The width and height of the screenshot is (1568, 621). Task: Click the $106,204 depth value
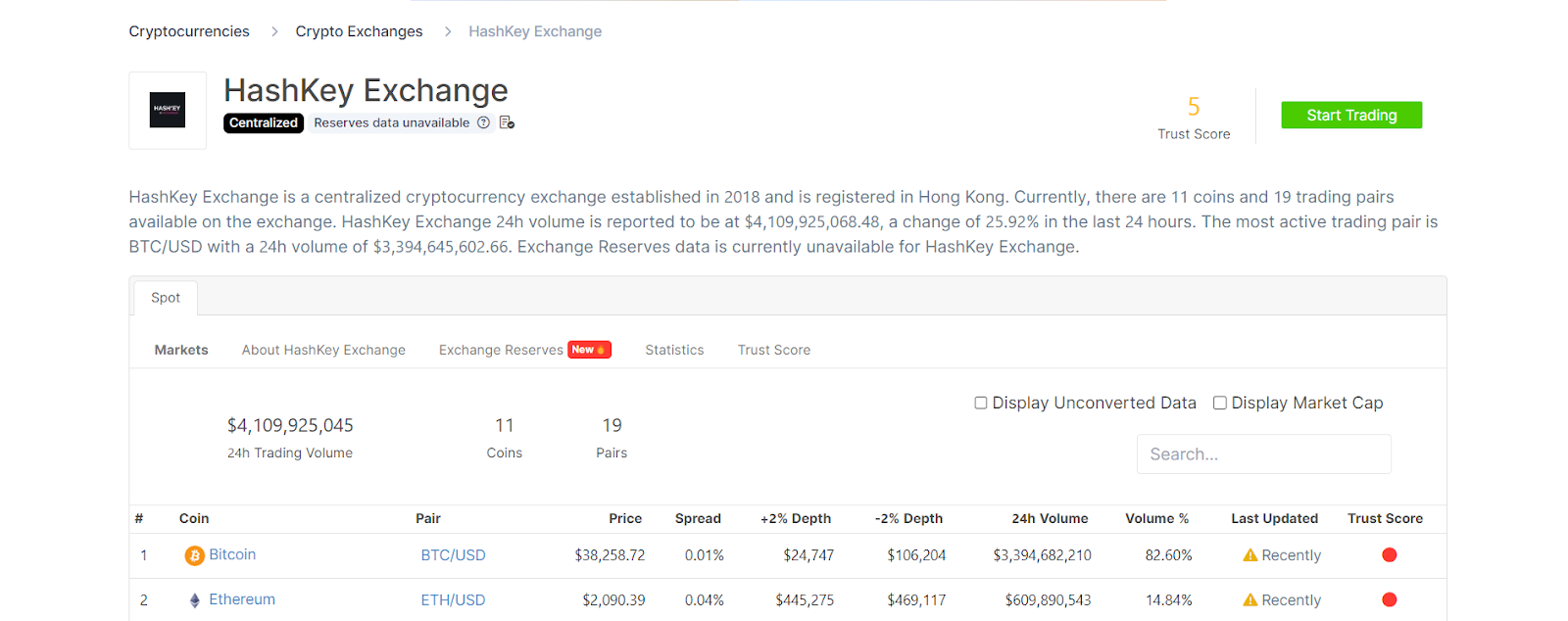916,555
